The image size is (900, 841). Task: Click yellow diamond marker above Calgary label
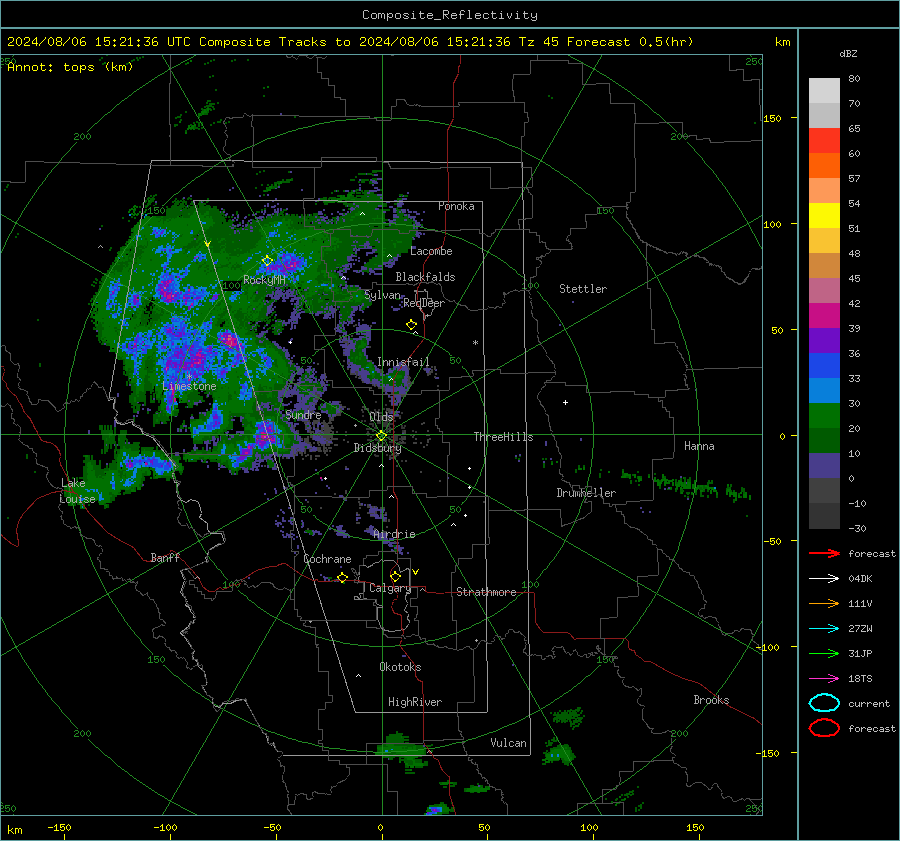click(x=395, y=576)
